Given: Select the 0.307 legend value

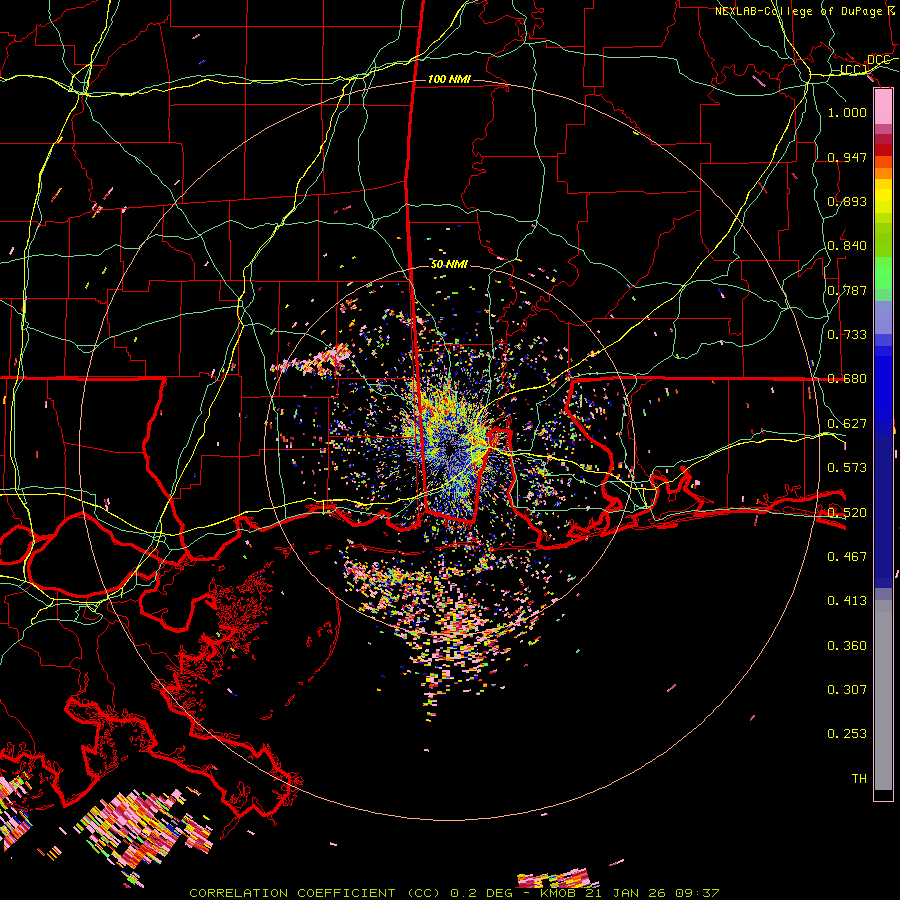Looking at the screenshot, I should (x=847, y=690).
